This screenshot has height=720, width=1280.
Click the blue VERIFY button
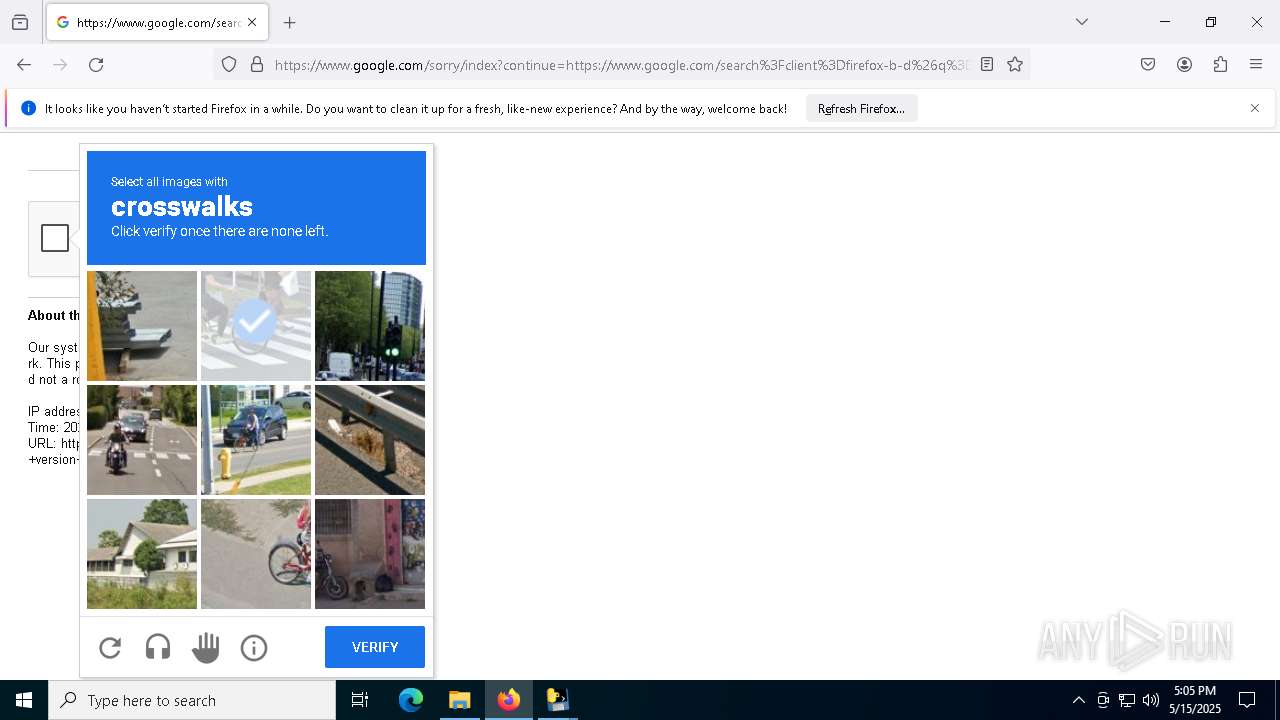point(375,647)
